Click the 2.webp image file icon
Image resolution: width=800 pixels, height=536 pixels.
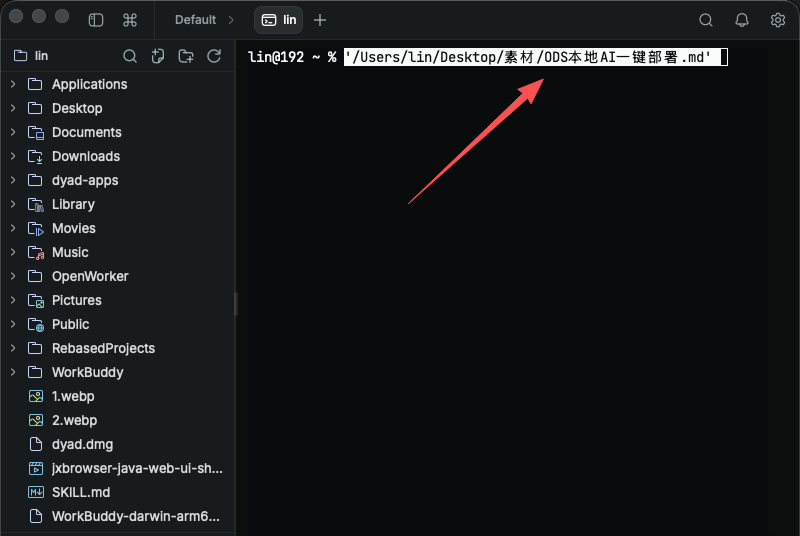[36, 420]
